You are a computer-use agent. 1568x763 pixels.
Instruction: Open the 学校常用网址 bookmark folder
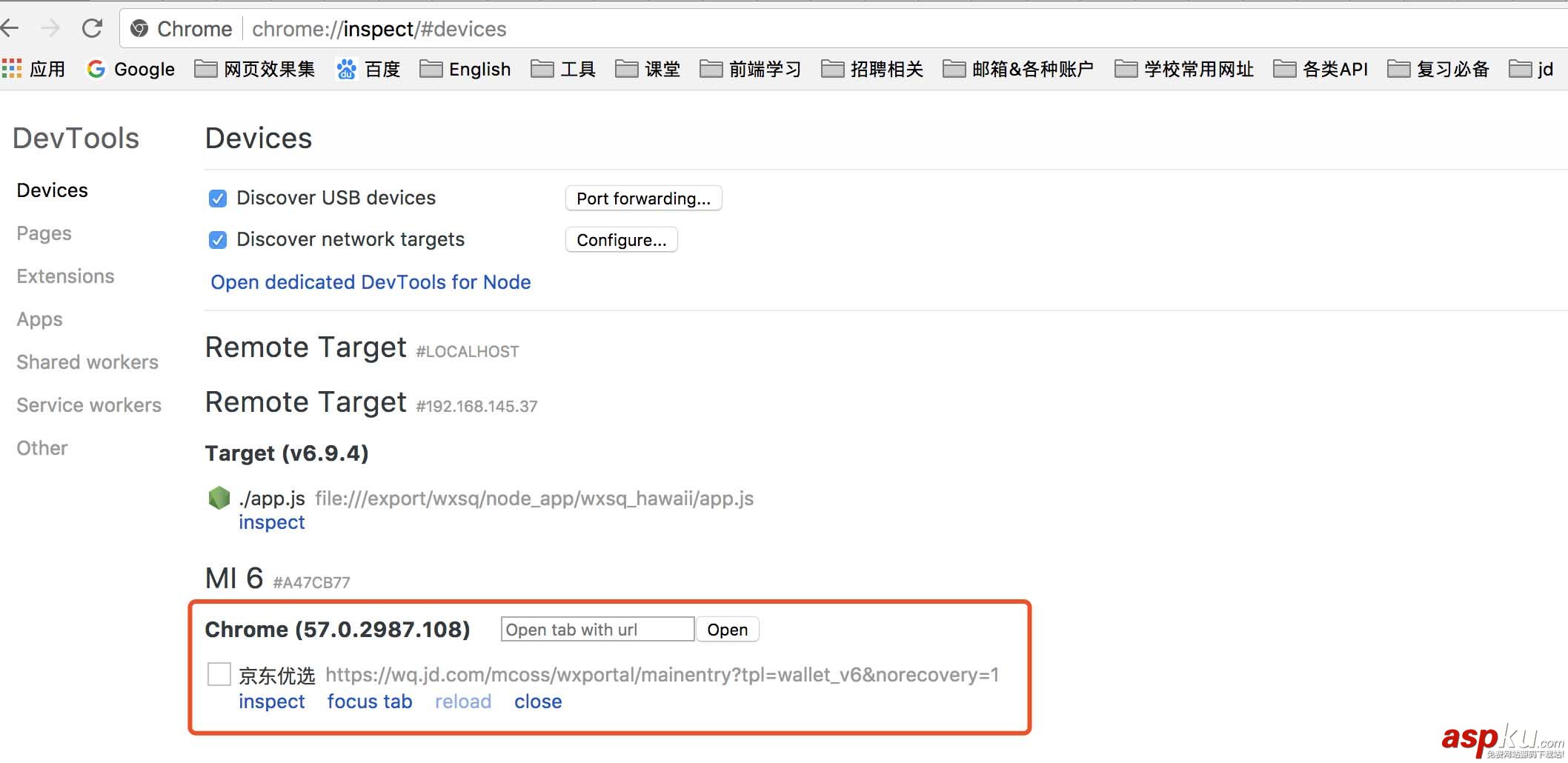coord(1184,69)
